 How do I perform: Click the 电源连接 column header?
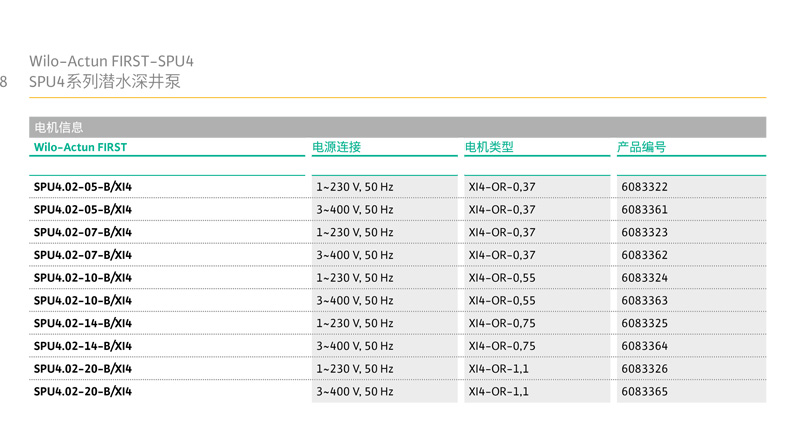tap(336, 147)
